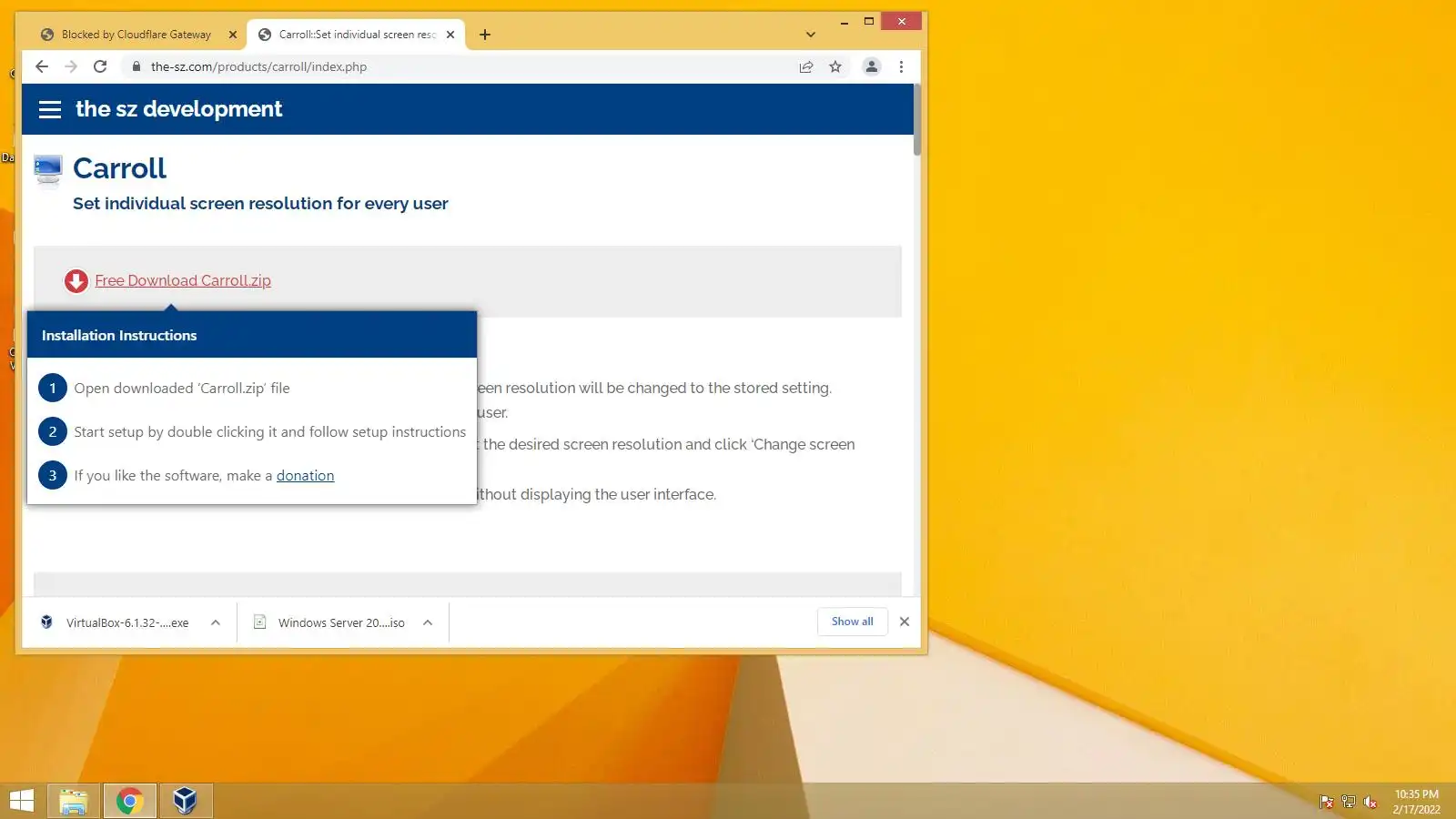Click Show all downloads button
Viewport: 1456px width, 819px height.
pyautogui.click(x=853, y=622)
